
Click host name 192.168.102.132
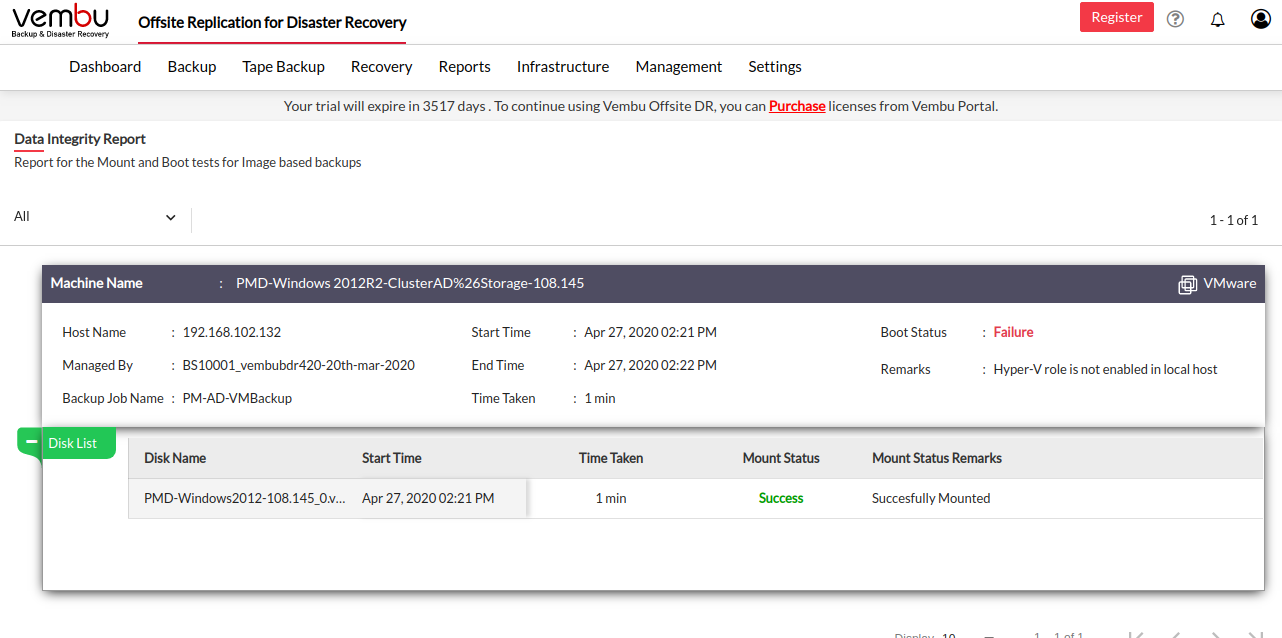pyautogui.click(x=232, y=332)
